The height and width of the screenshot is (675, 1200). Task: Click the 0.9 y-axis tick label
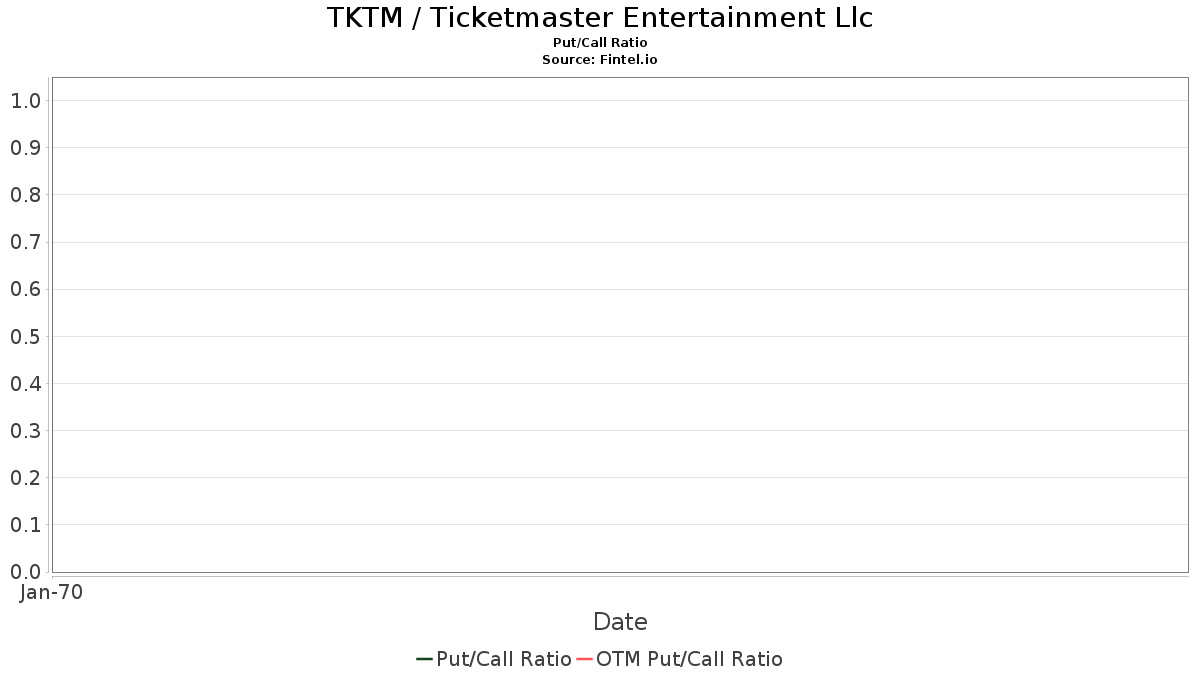pyautogui.click(x=26, y=148)
